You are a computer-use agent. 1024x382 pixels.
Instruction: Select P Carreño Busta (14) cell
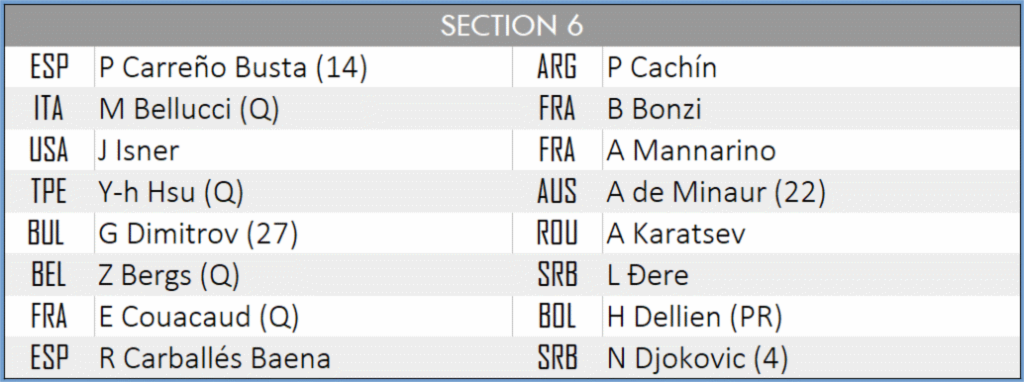click(x=303, y=67)
